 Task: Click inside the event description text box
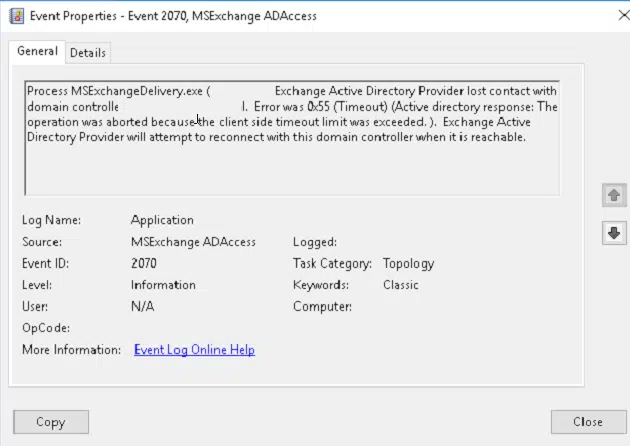tap(292, 138)
